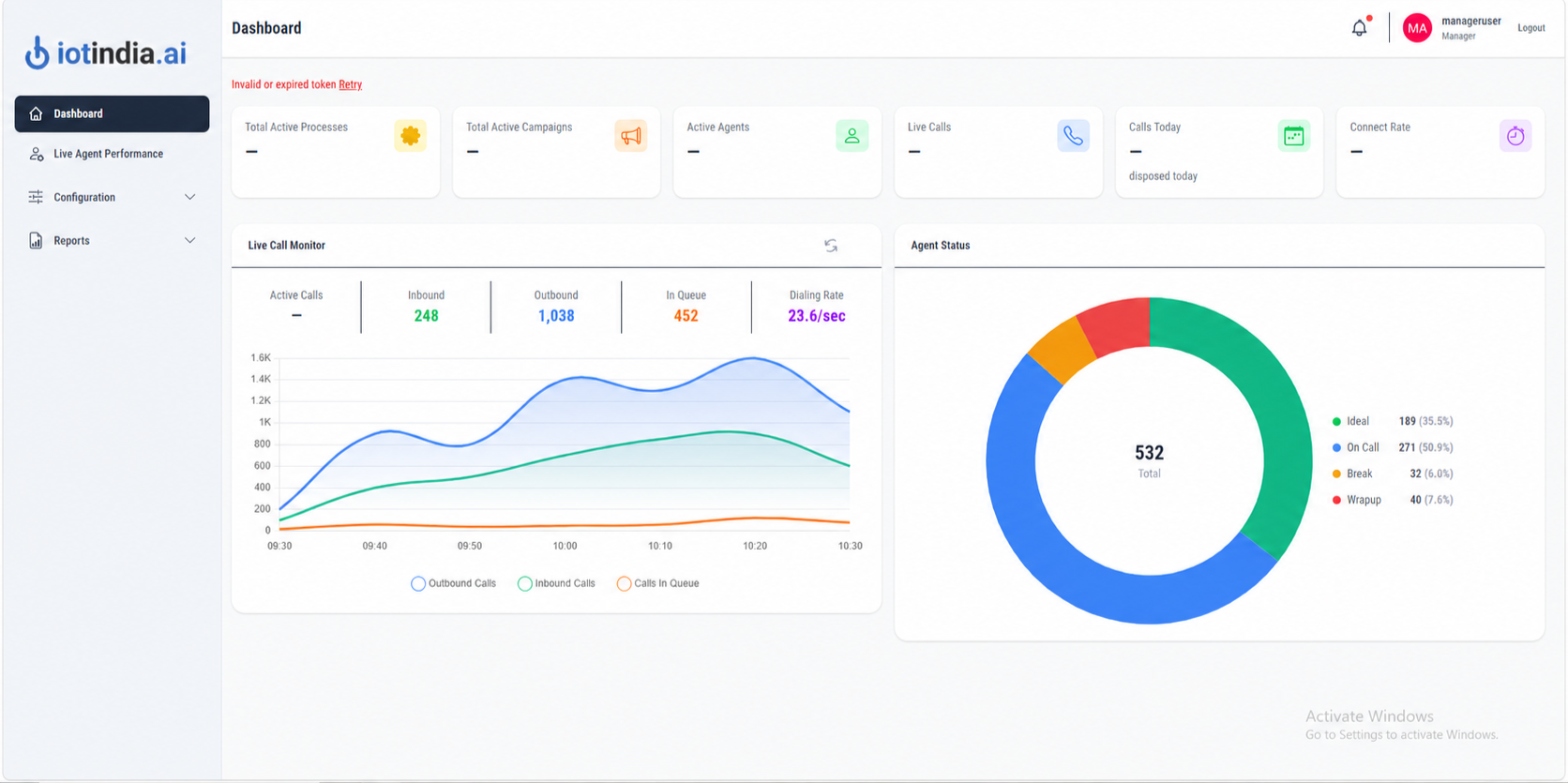Toggle the Outbound Calls chart legend
Screen dimensions: 1568x783
point(454,583)
